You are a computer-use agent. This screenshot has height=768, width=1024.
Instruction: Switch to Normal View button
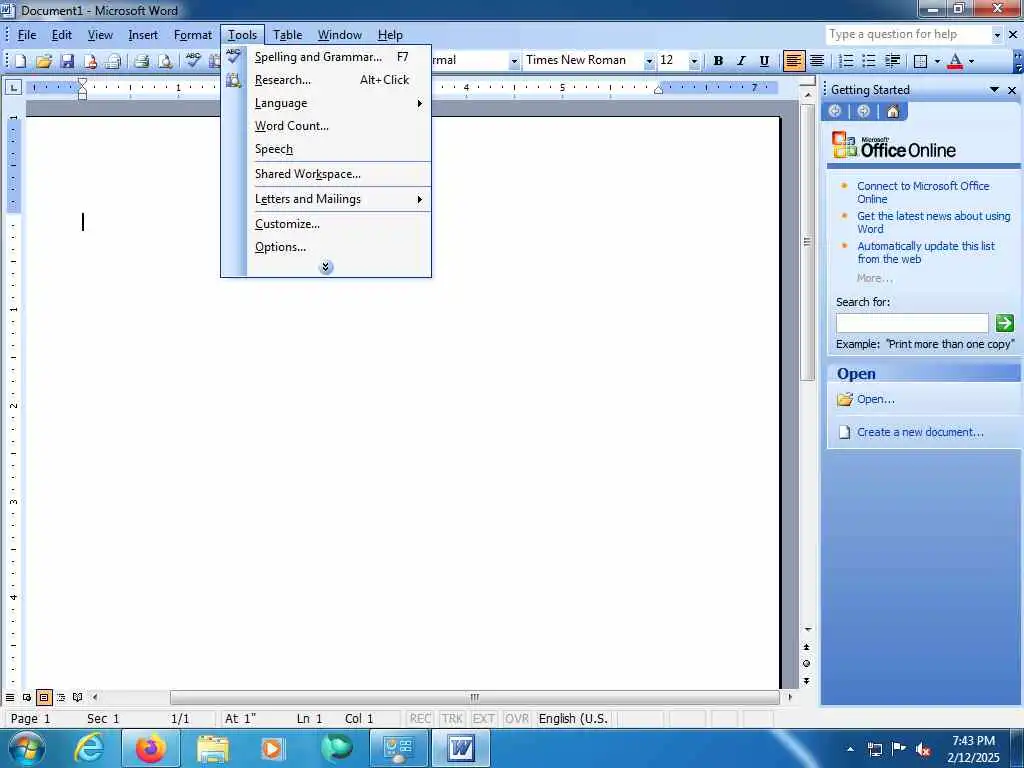pos(10,697)
